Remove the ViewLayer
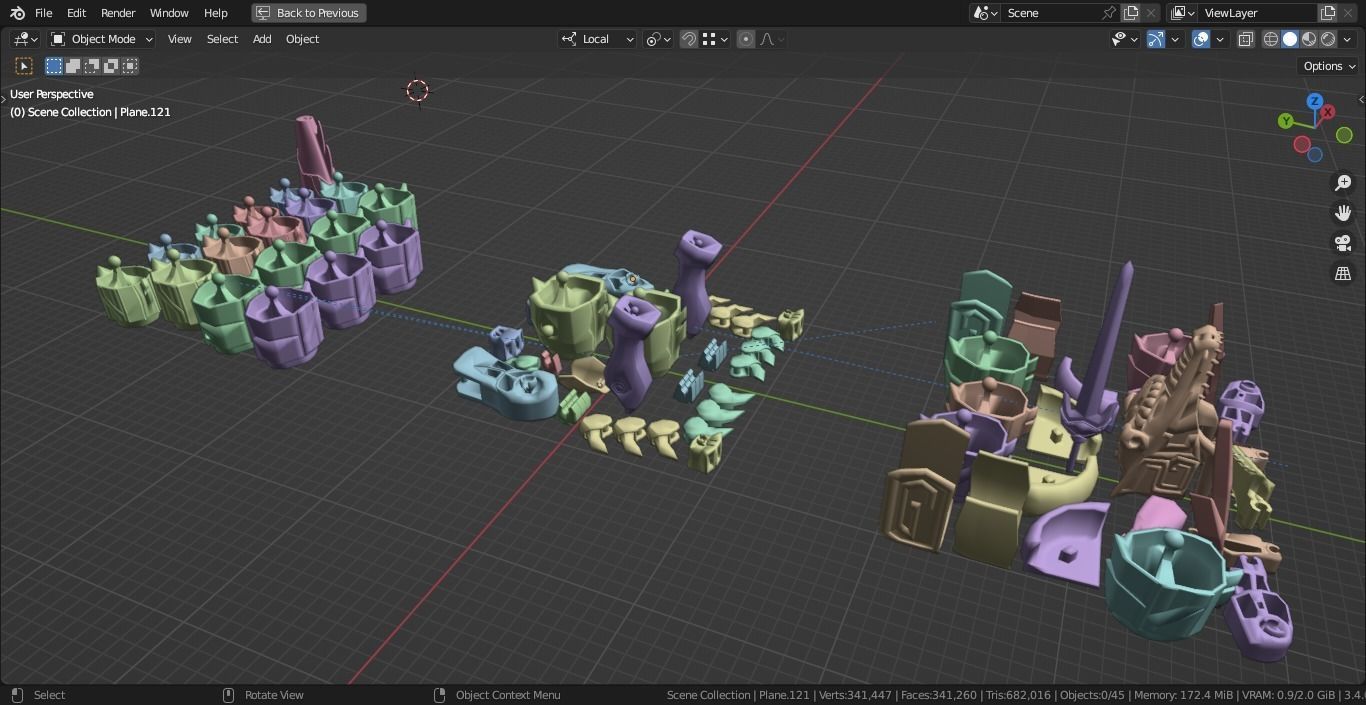Image resolution: width=1366 pixels, height=705 pixels. 1349,13
